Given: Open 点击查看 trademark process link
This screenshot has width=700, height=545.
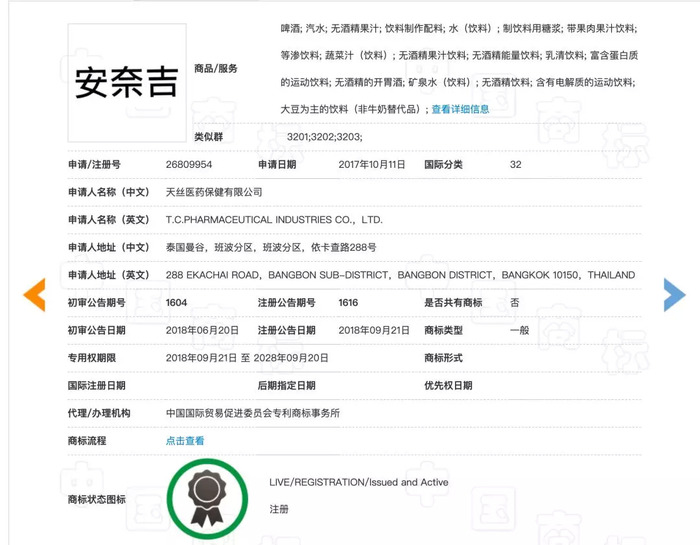Looking at the screenshot, I should (x=185, y=441).
